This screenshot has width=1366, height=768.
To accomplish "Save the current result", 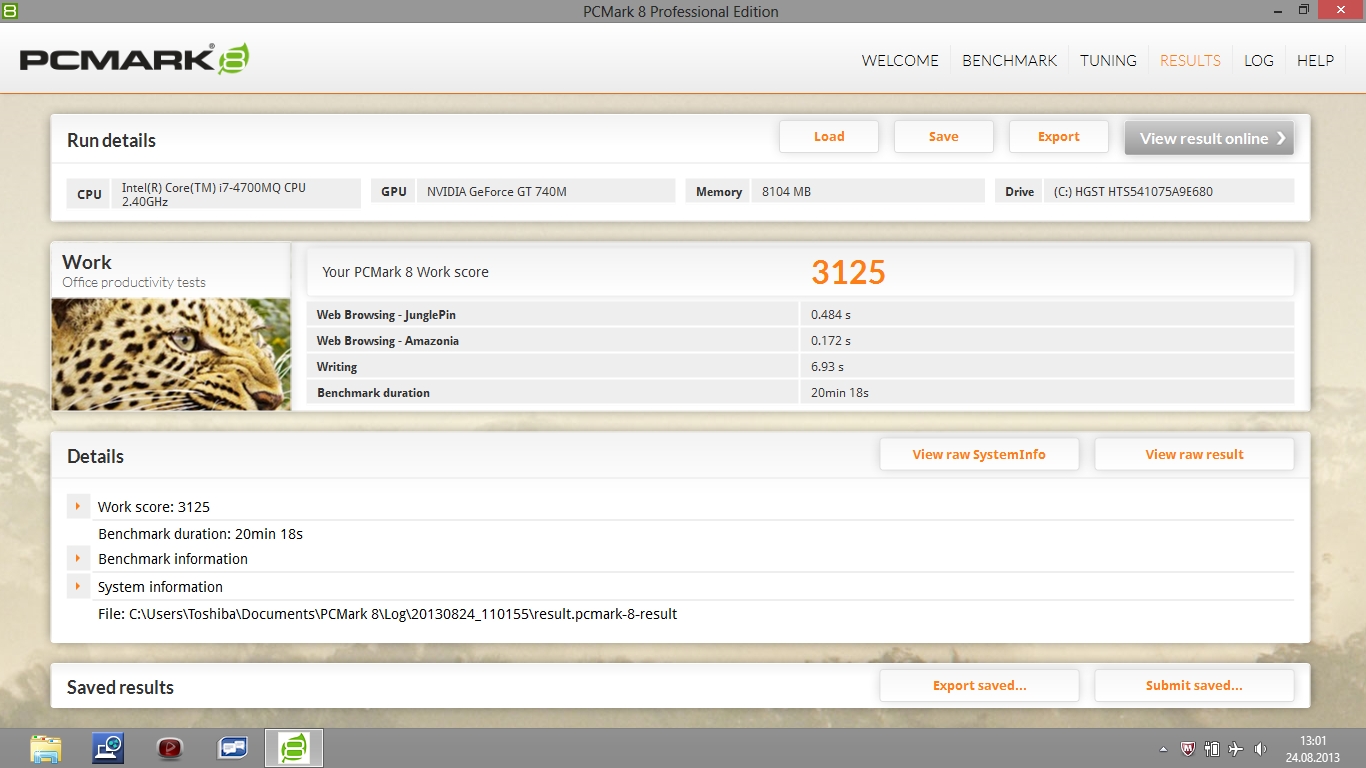I will pyautogui.click(x=944, y=137).
